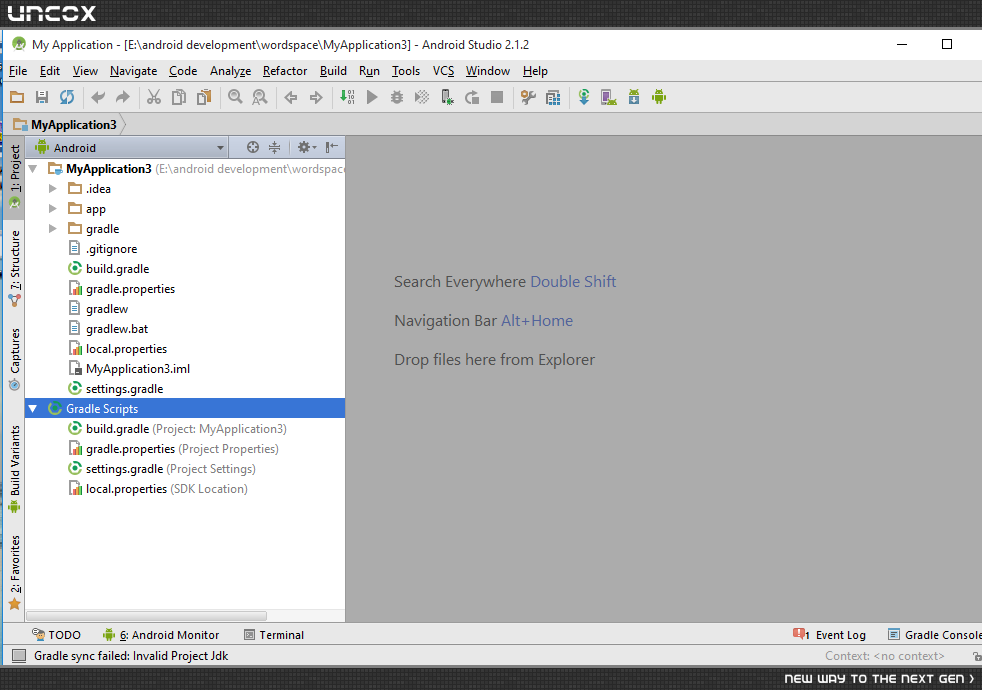Open project panel gear settings menu
Image resolution: width=982 pixels, height=690 pixels.
pos(307,147)
